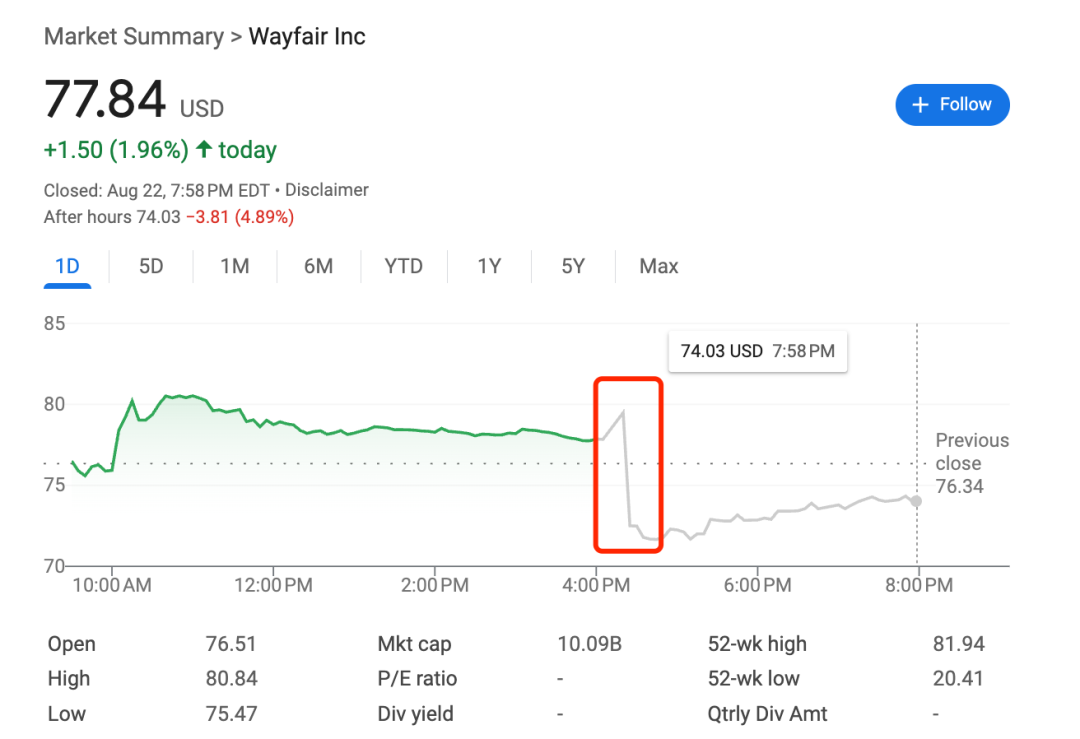Screen dimensions: 1080x739
Task: Click the Follow button
Action: coord(952,105)
